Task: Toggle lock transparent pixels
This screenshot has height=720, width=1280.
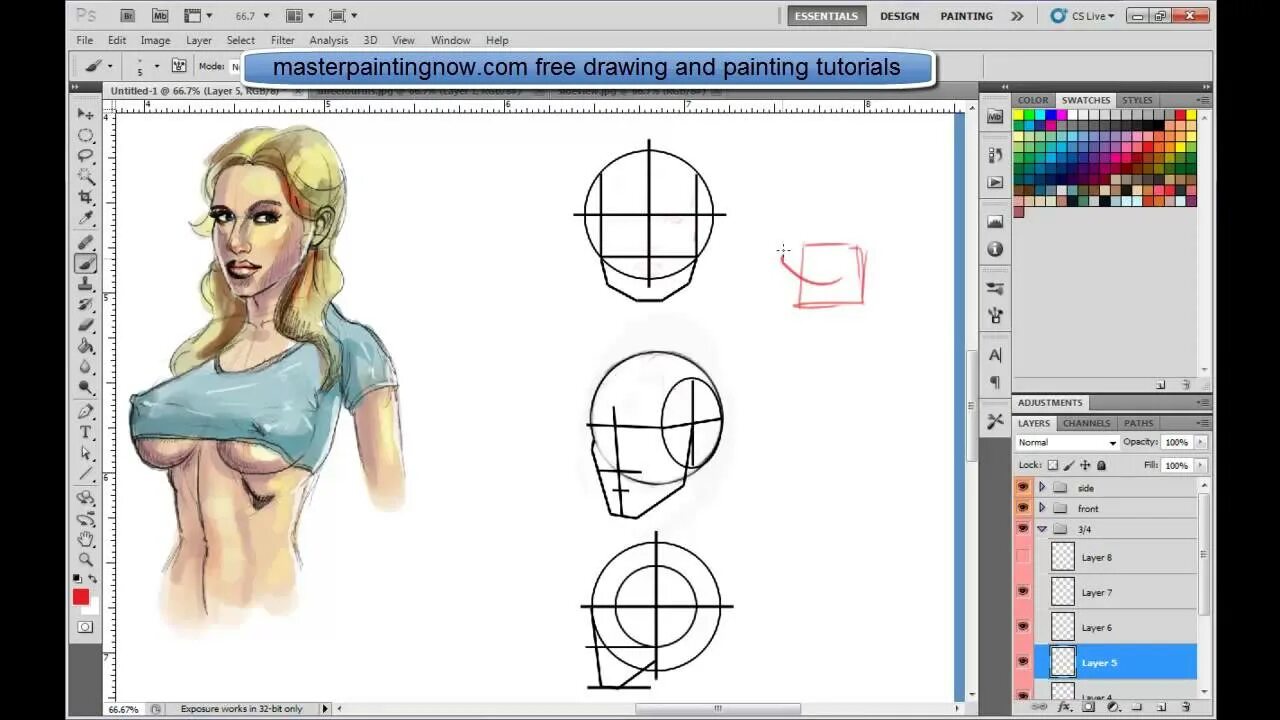Action: pos(1052,465)
